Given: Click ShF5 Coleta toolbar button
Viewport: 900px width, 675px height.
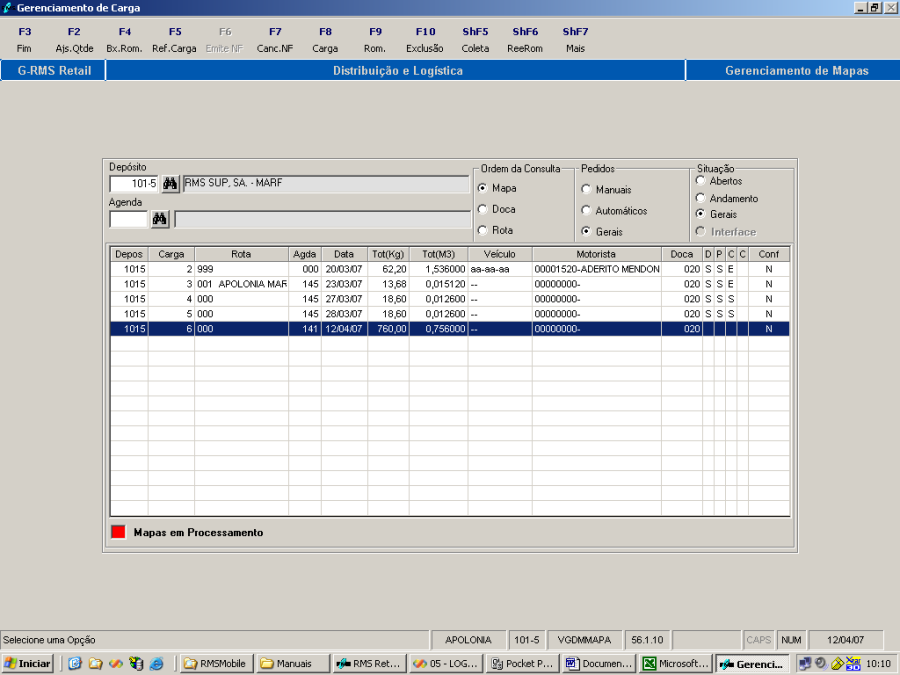Looking at the screenshot, I should (475, 40).
